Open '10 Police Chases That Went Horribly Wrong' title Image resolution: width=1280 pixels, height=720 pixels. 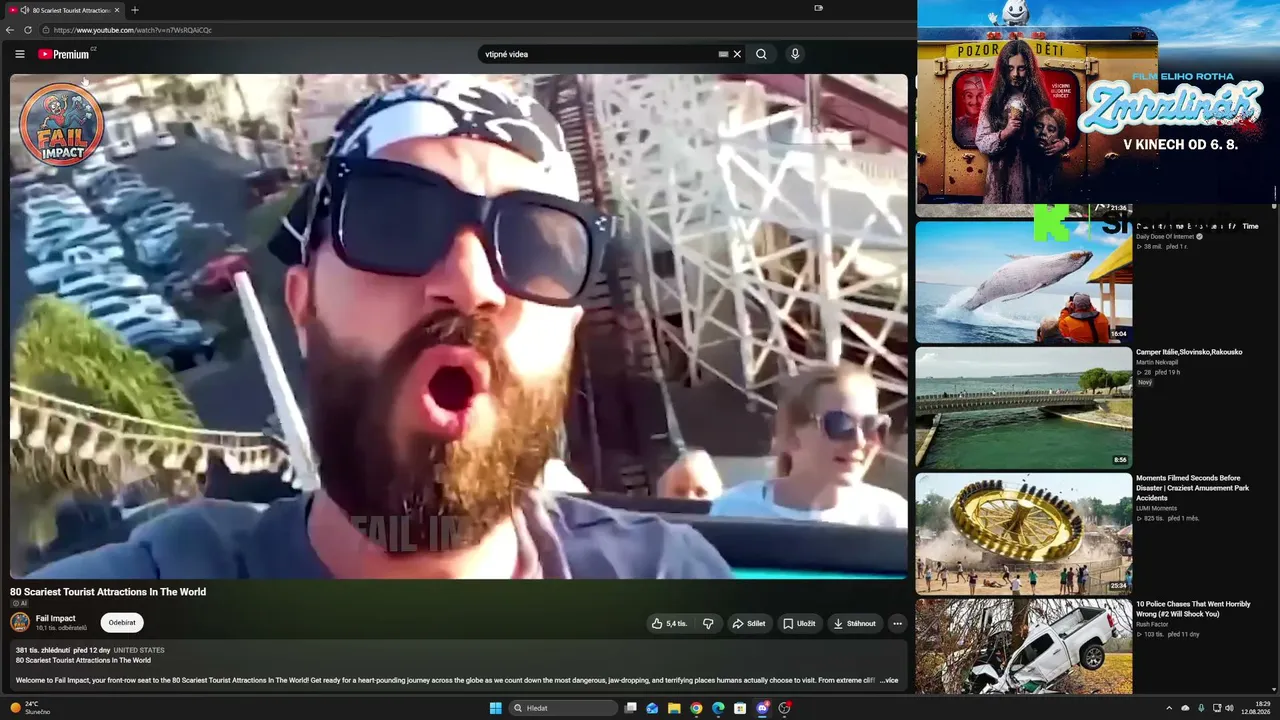click(x=1193, y=609)
